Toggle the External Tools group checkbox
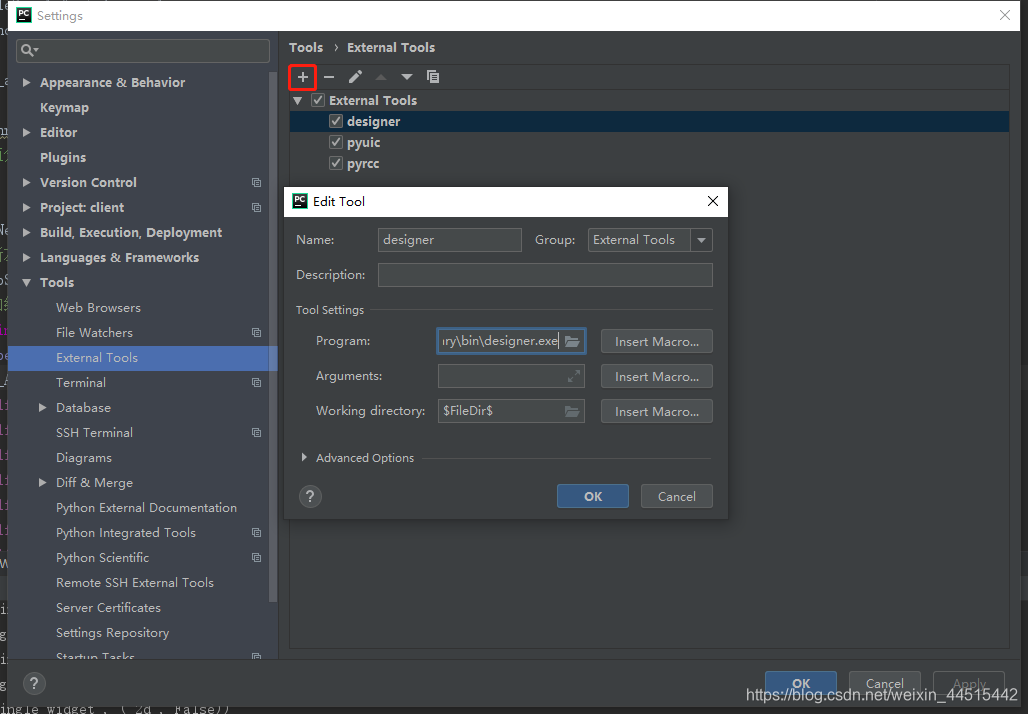1028x714 pixels. coord(318,100)
